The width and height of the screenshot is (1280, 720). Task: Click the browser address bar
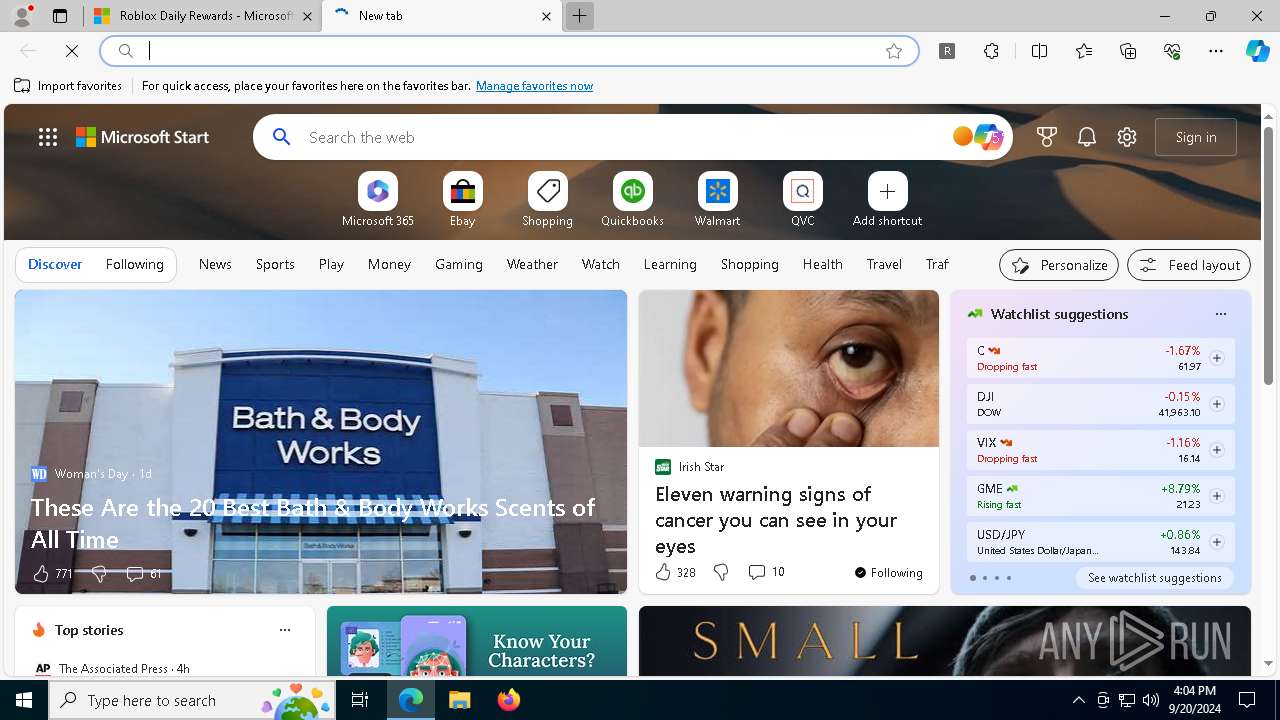pyautogui.click(x=510, y=51)
